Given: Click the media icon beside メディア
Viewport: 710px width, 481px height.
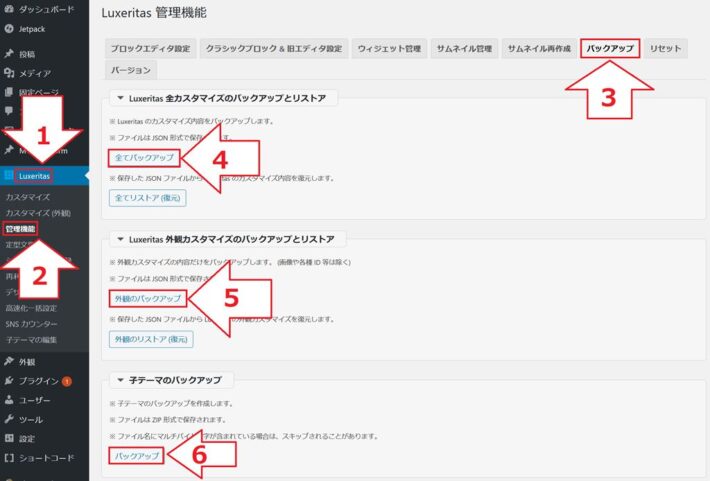Looking at the screenshot, I should pos(9,73).
